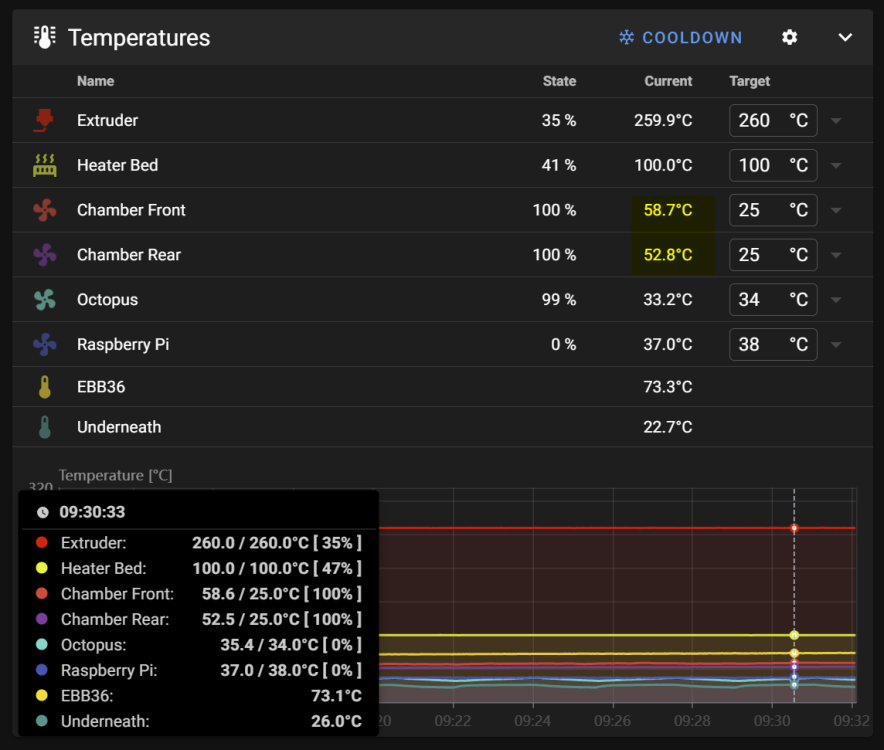Image resolution: width=884 pixels, height=750 pixels.
Task: Click the Extruder nozzle icon
Action: (x=44, y=120)
